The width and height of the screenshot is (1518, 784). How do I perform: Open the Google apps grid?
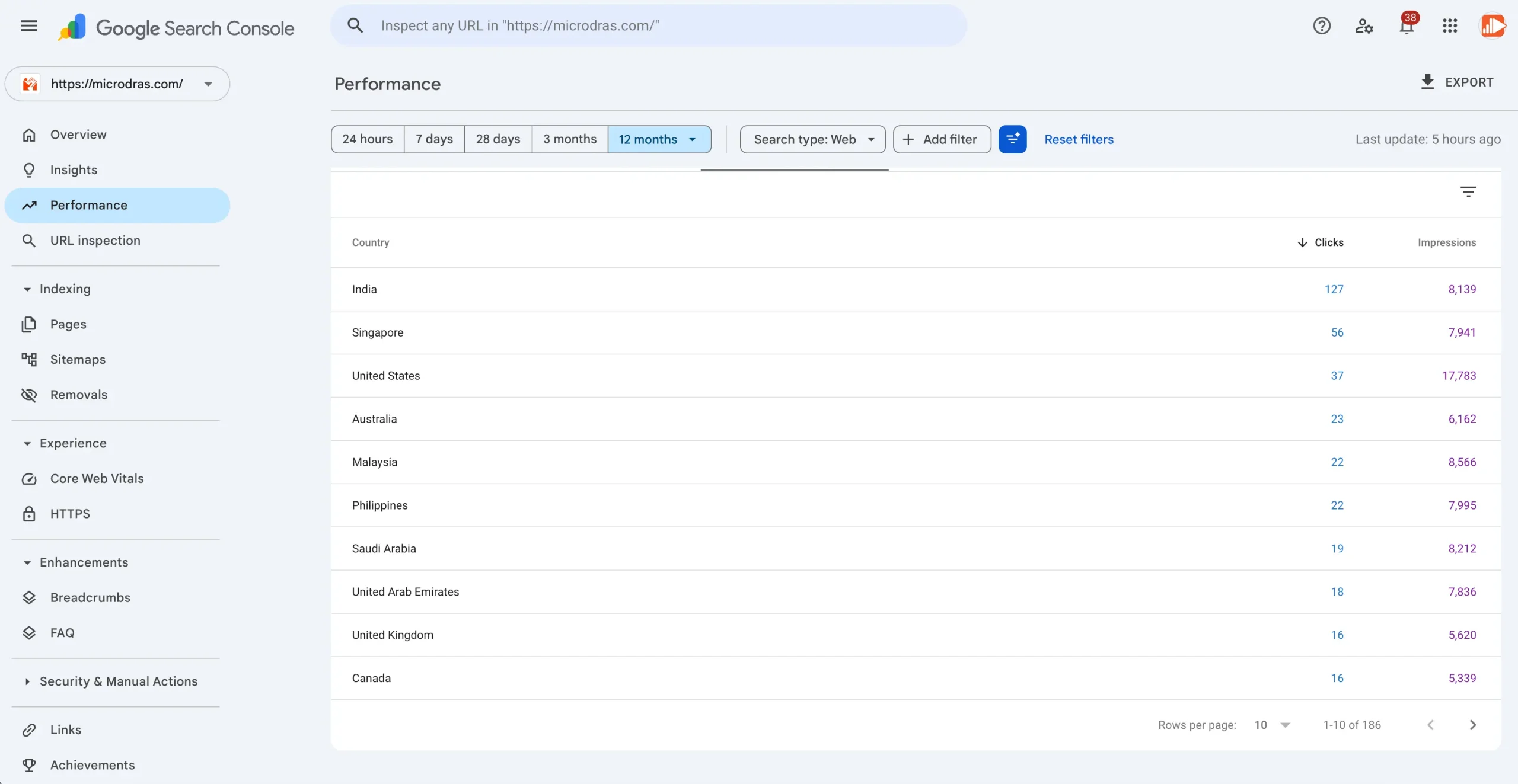pyautogui.click(x=1450, y=25)
